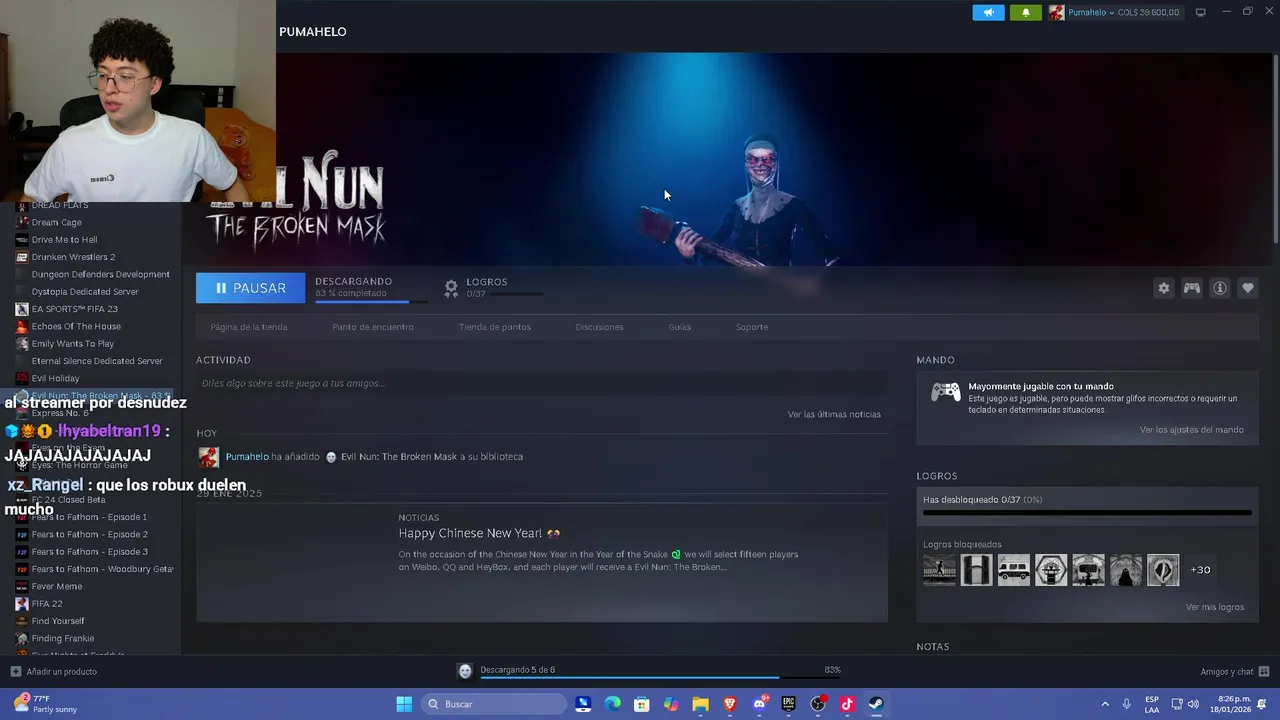The width and height of the screenshot is (1280, 720).
Task: Open Windows Start button
Action: click(x=404, y=704)
